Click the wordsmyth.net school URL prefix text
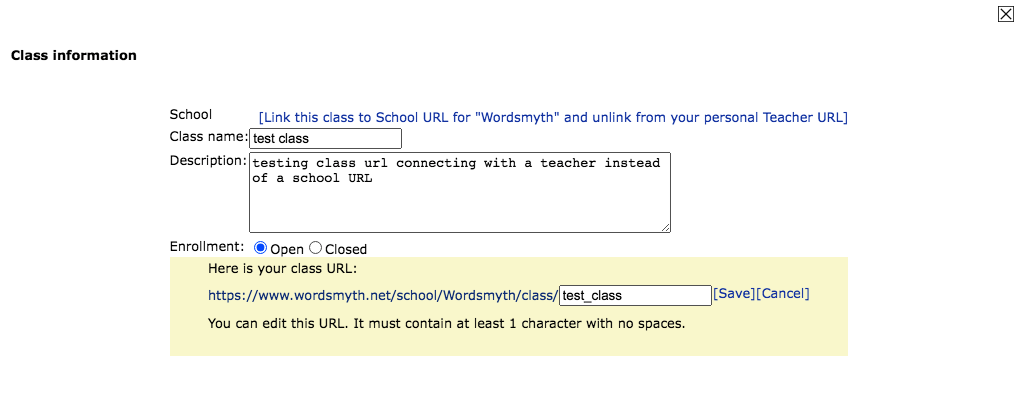 pos(383,296)
